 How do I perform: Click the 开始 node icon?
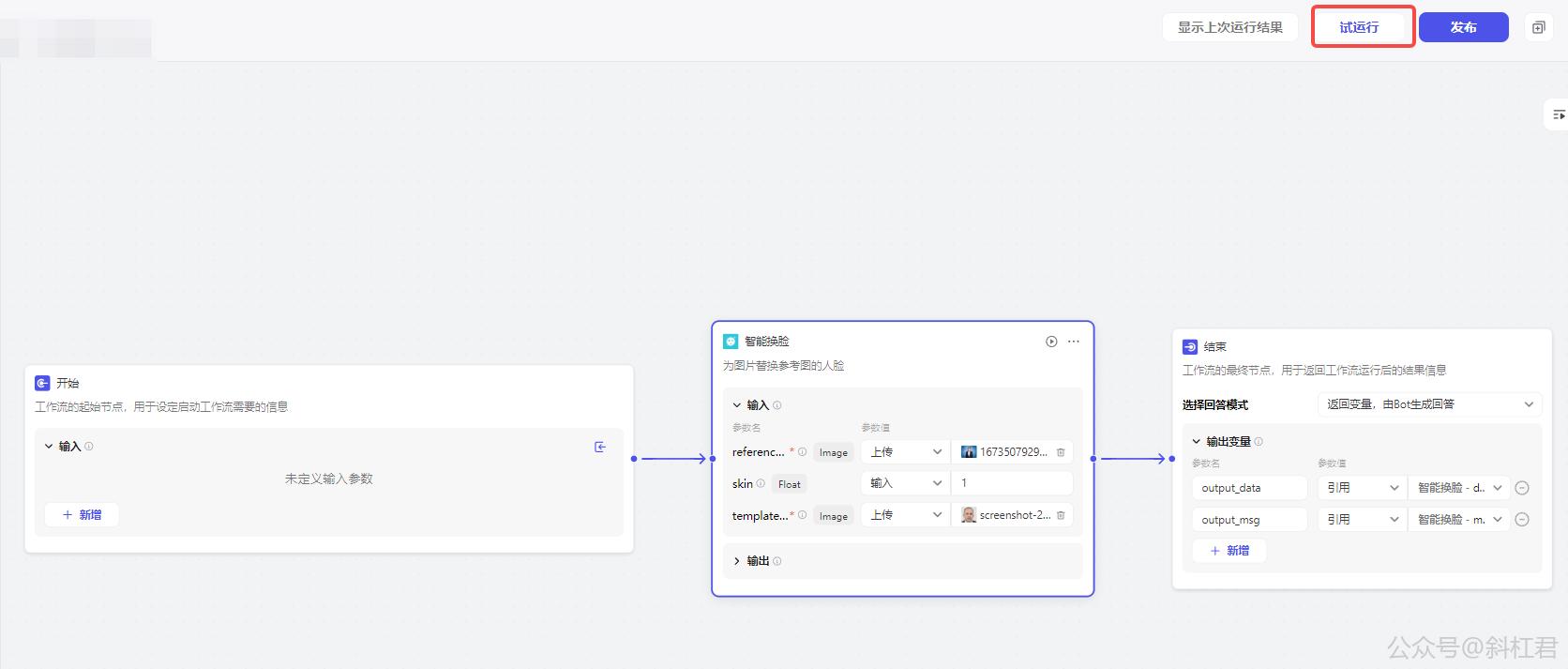tap(42, 383)
